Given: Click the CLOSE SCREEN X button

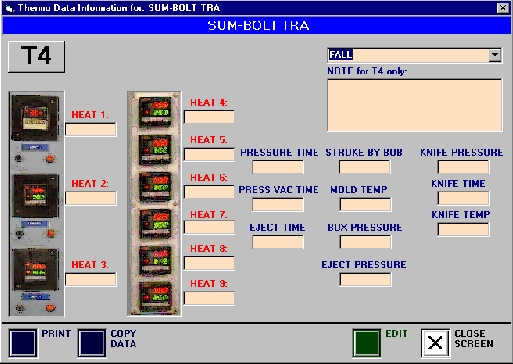Looking at the screenshot, I should (x=435, y=343).
